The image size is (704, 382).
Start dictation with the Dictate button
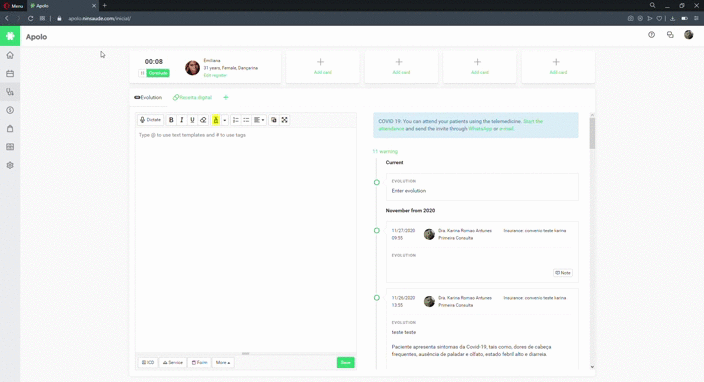point(150,120)
